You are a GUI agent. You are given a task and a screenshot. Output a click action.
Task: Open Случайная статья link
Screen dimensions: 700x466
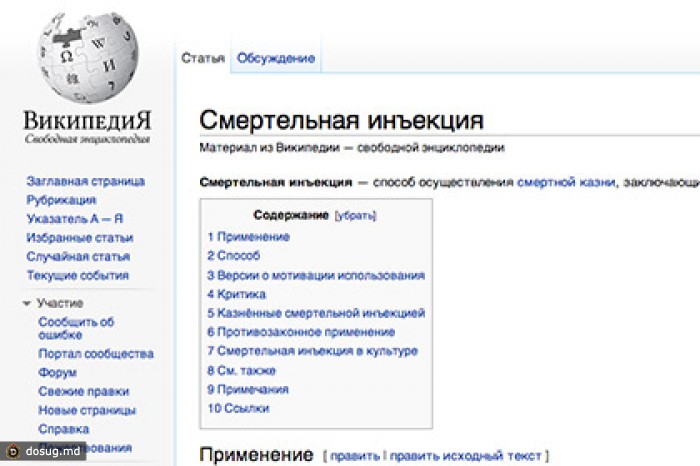(78, 257)
